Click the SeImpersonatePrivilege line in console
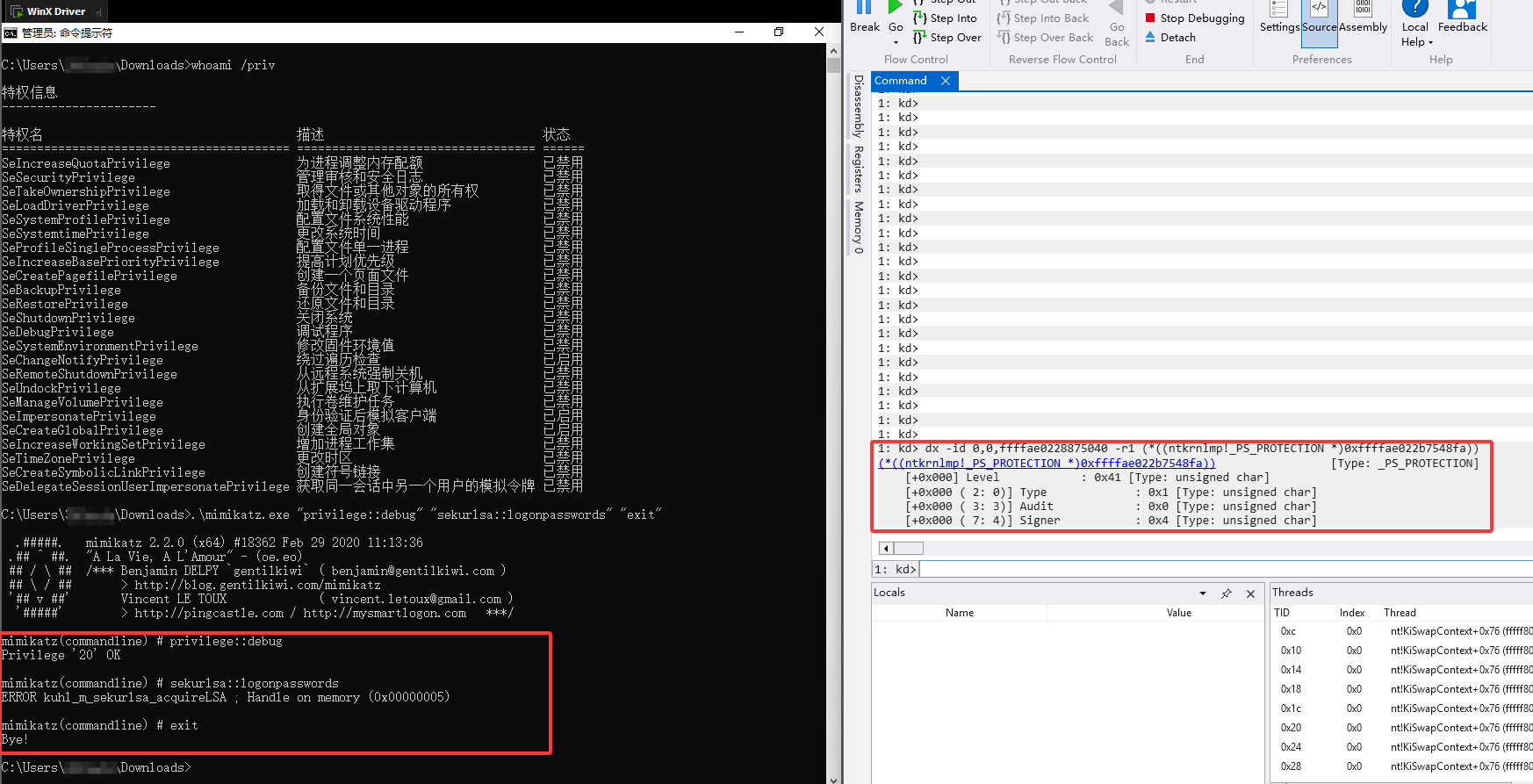Viewport: 1533px width, 784px height. tap(79, 416)
